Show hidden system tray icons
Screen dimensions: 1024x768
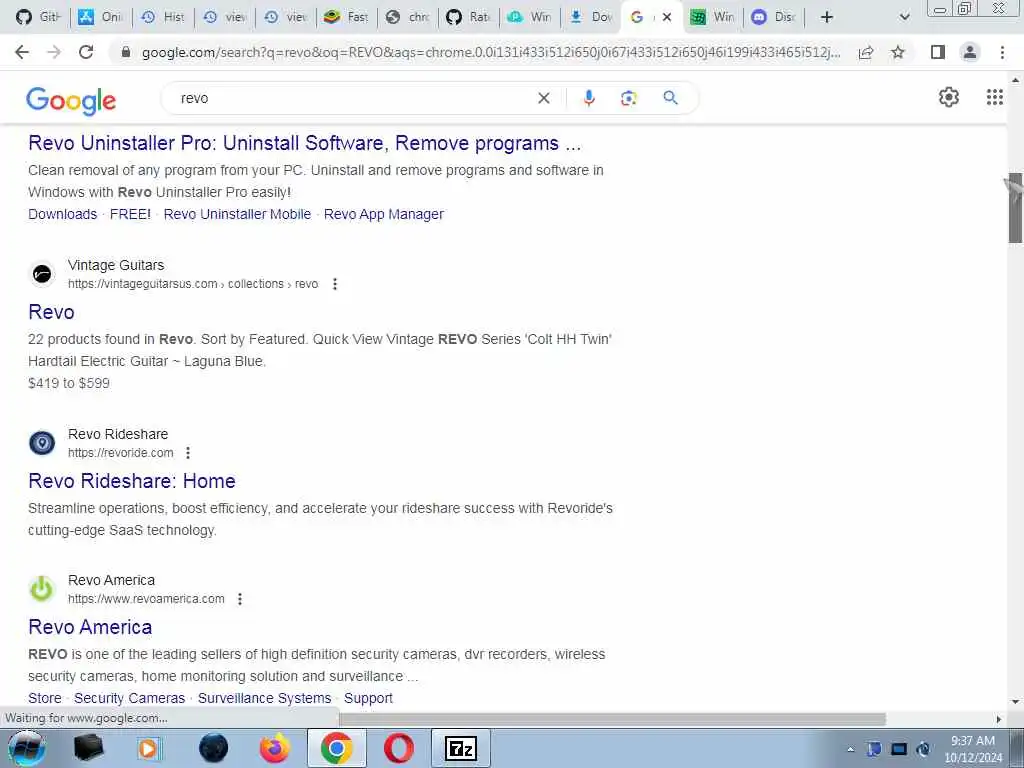[x=850, y=749]
